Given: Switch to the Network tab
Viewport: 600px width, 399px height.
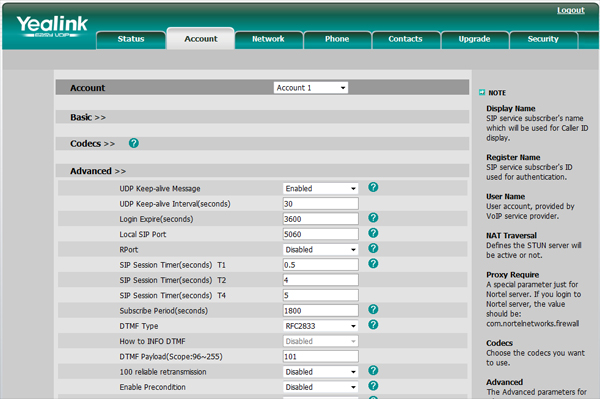Looking at the screenshot, I should click(268, 39).
